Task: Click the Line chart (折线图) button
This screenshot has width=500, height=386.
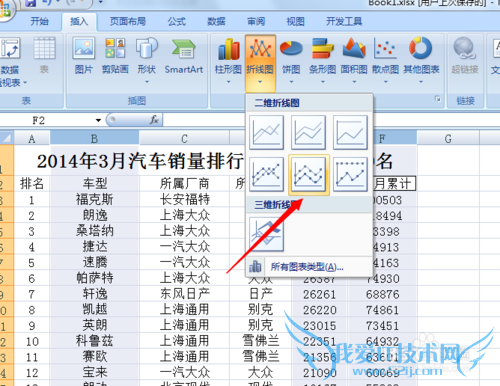Action: [260, 63]
